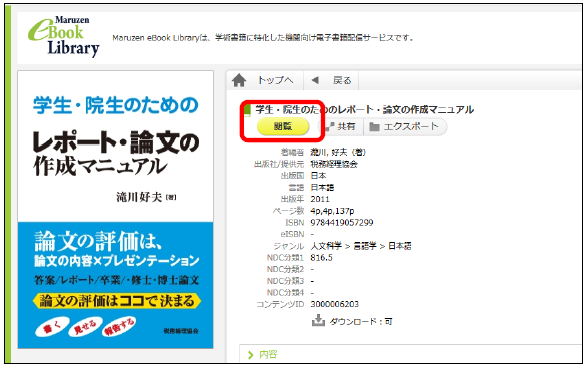Expand the 内容 section
The image size is (587, 367).
coord(263,354)
